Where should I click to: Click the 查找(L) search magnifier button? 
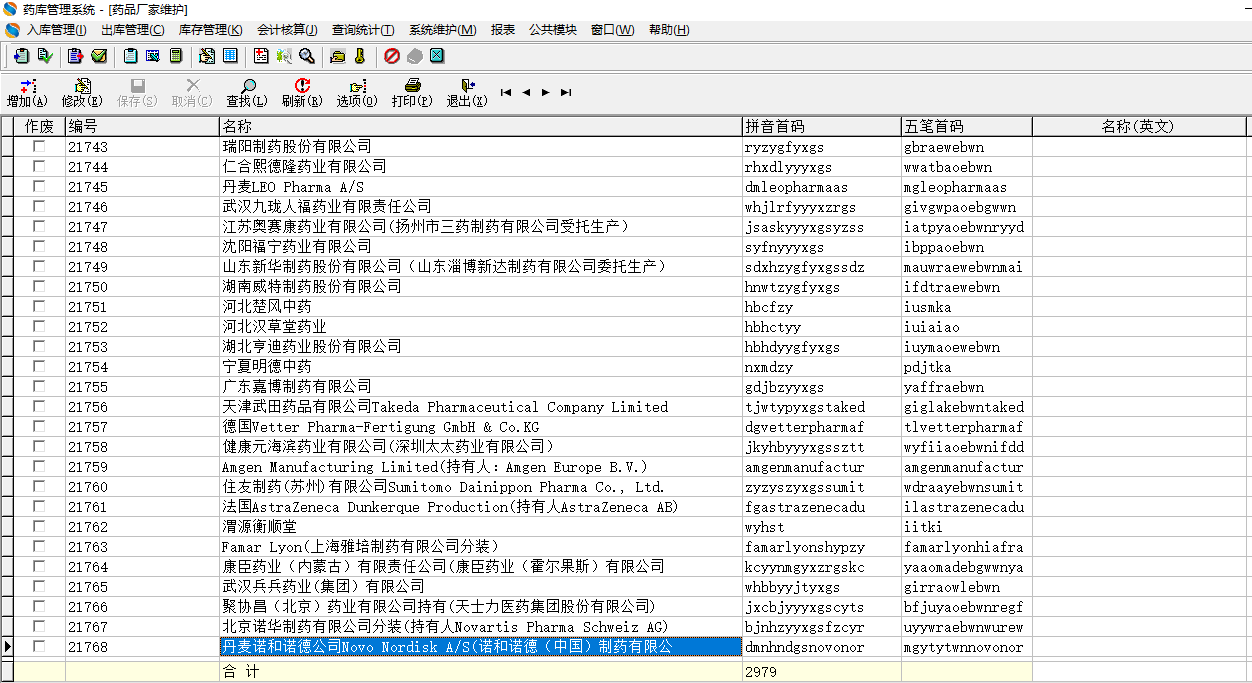click(247, 93)
